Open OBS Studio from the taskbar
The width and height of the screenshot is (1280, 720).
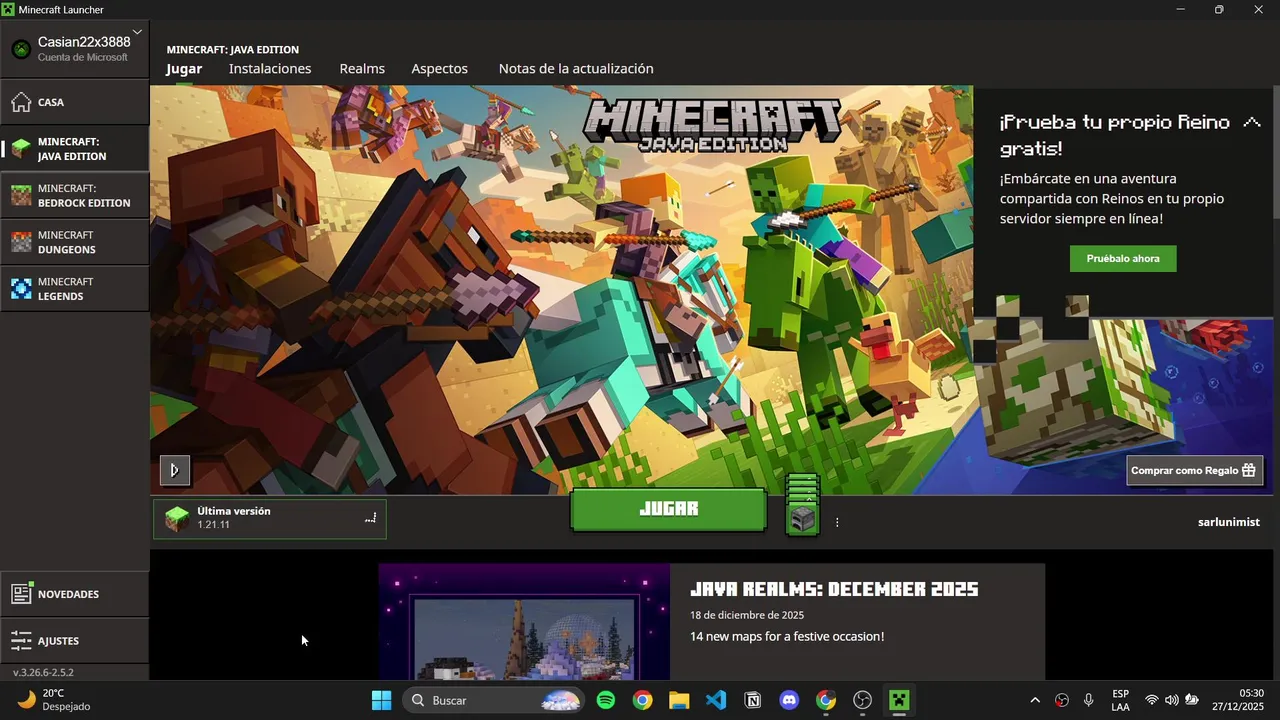[863, 700]
